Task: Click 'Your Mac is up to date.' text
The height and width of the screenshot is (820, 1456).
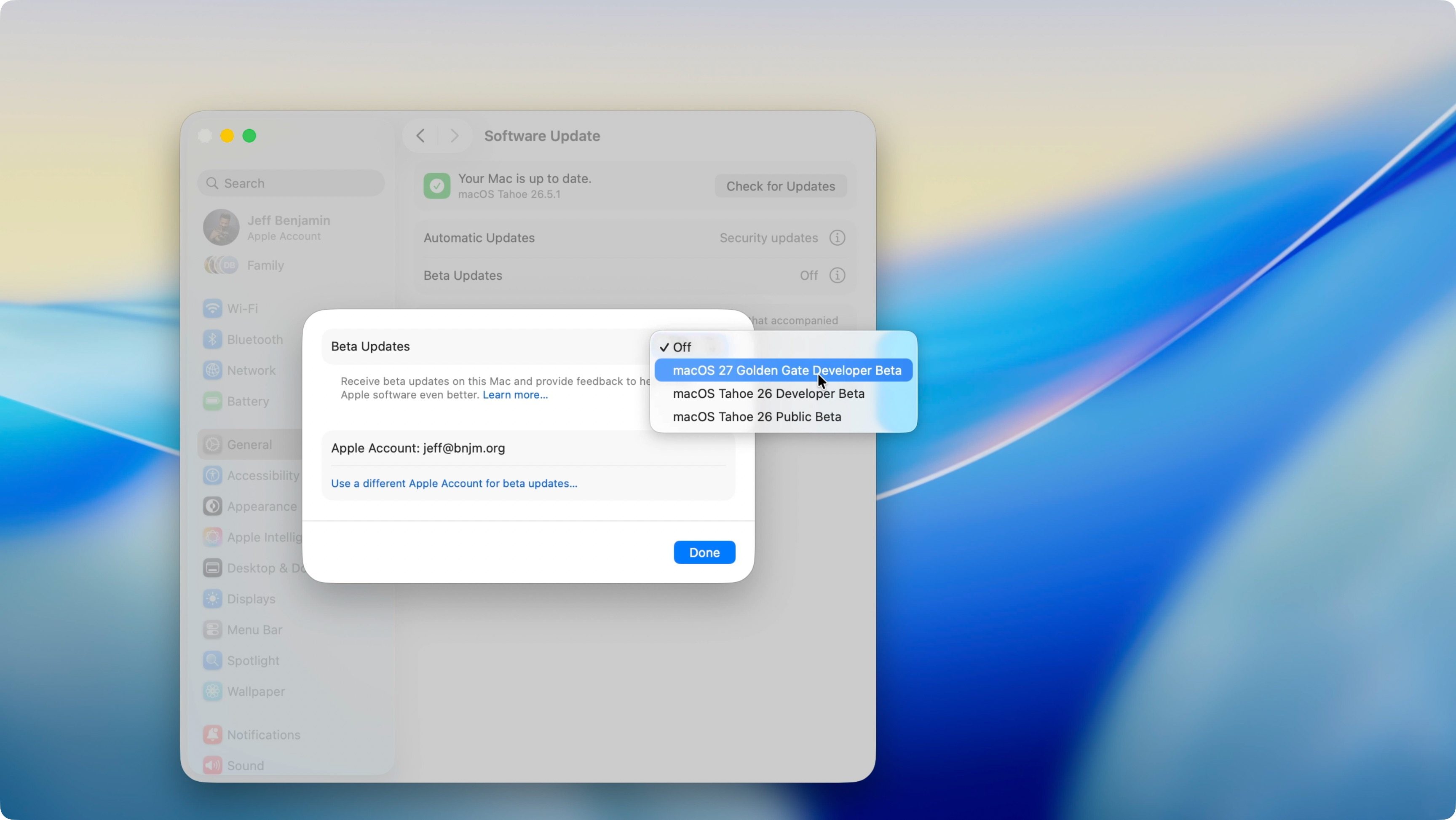Action: click(x=525, y=179)
